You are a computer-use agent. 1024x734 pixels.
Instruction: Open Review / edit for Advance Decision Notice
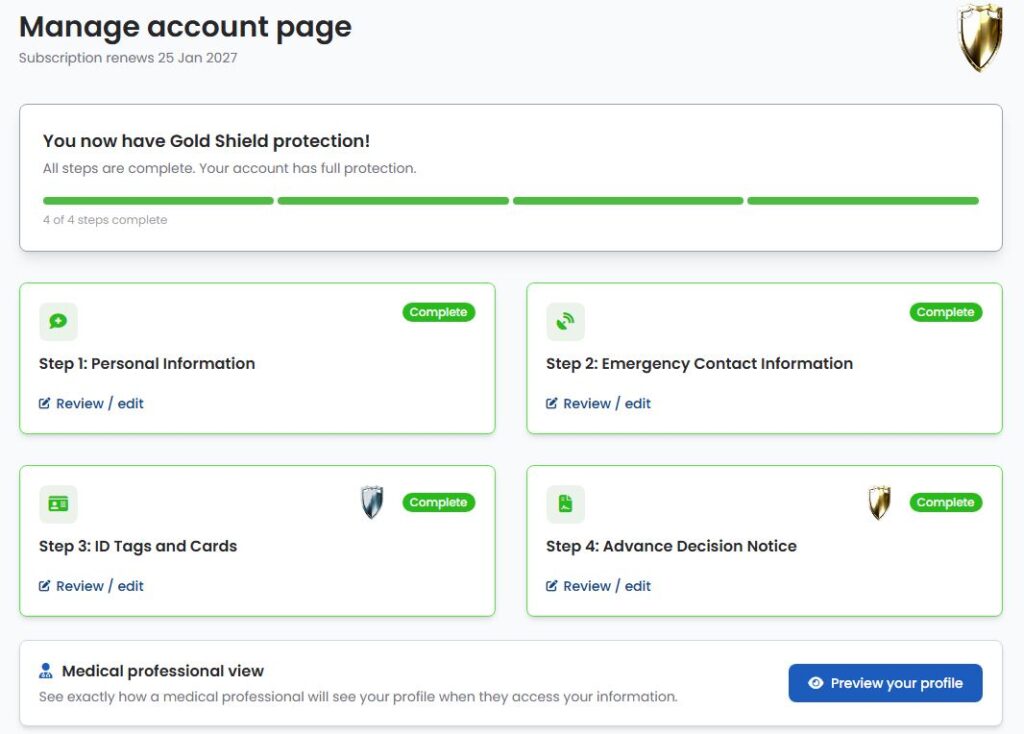(599, 586)
